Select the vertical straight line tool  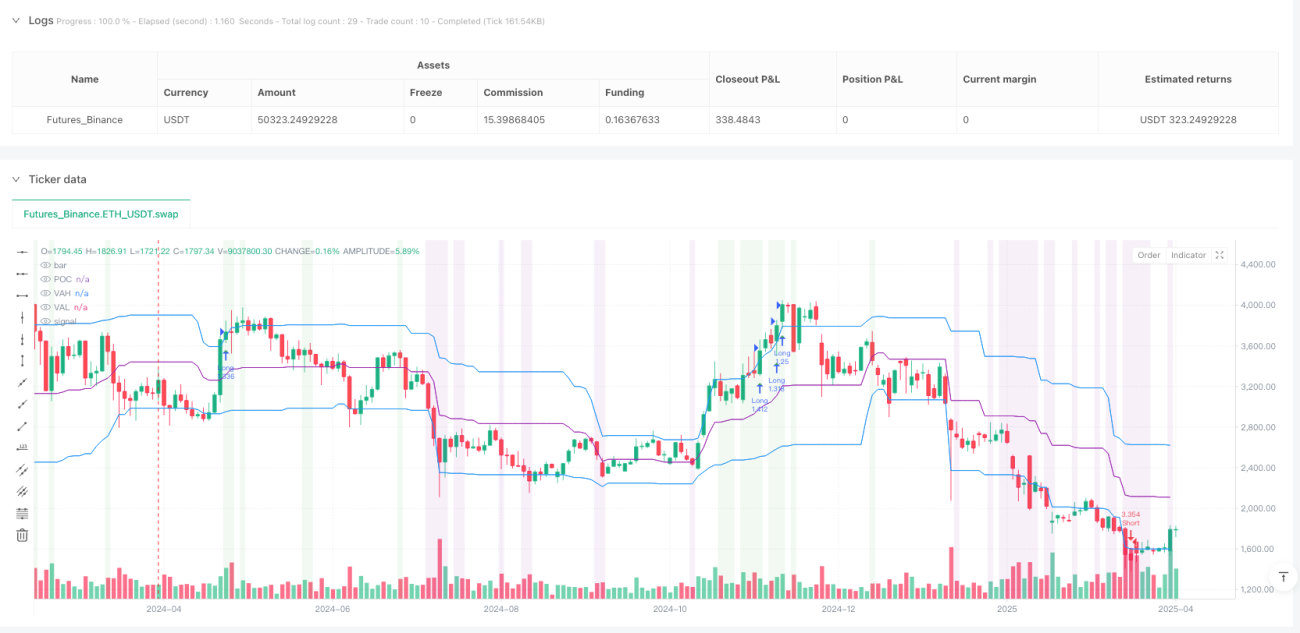(x=22, y=317)
